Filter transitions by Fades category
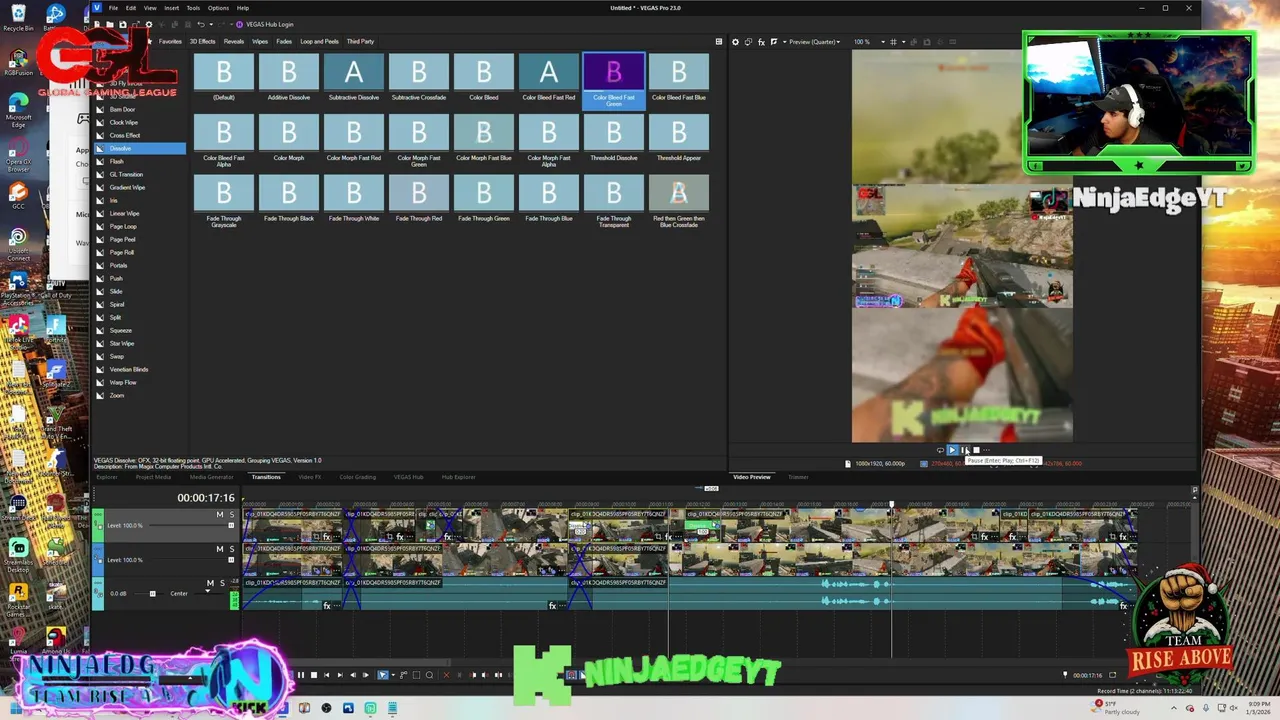The height and width of the screenshot is (720, 1280). 284,41
